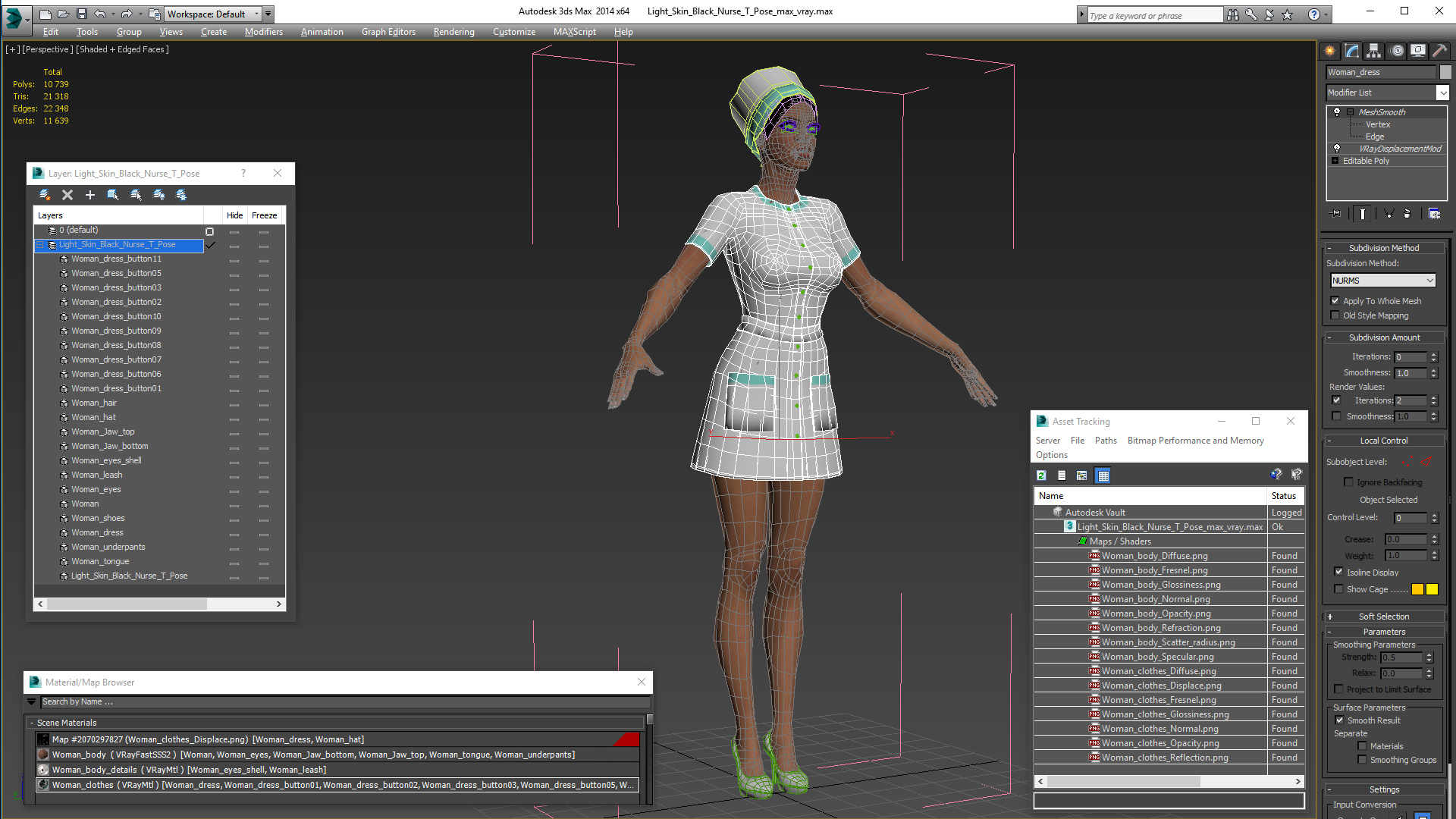
Task: Click the Perspective viewport label
Action: click(x=48, y=49)
